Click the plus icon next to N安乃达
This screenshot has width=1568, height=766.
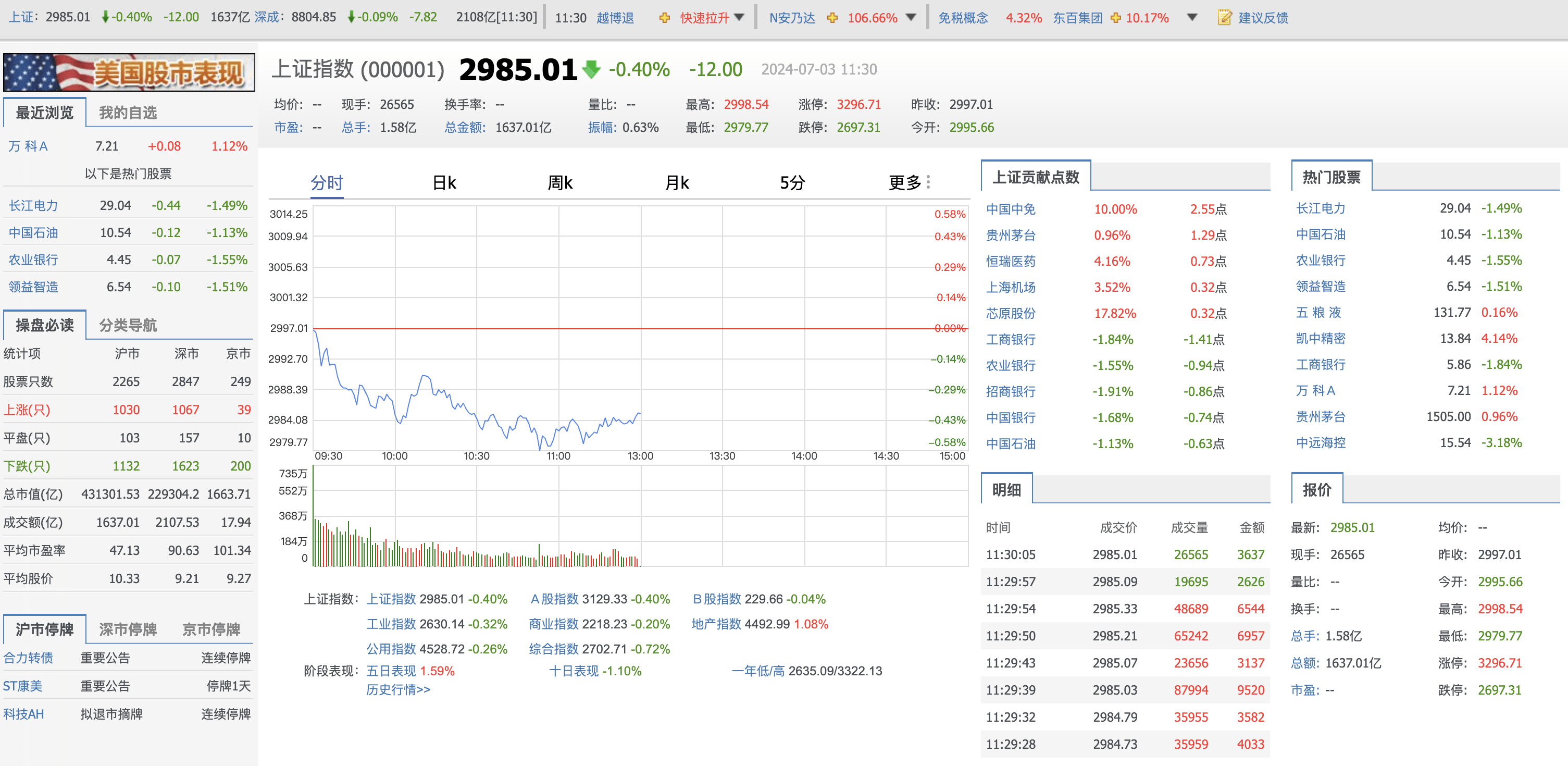pos(832,18)
